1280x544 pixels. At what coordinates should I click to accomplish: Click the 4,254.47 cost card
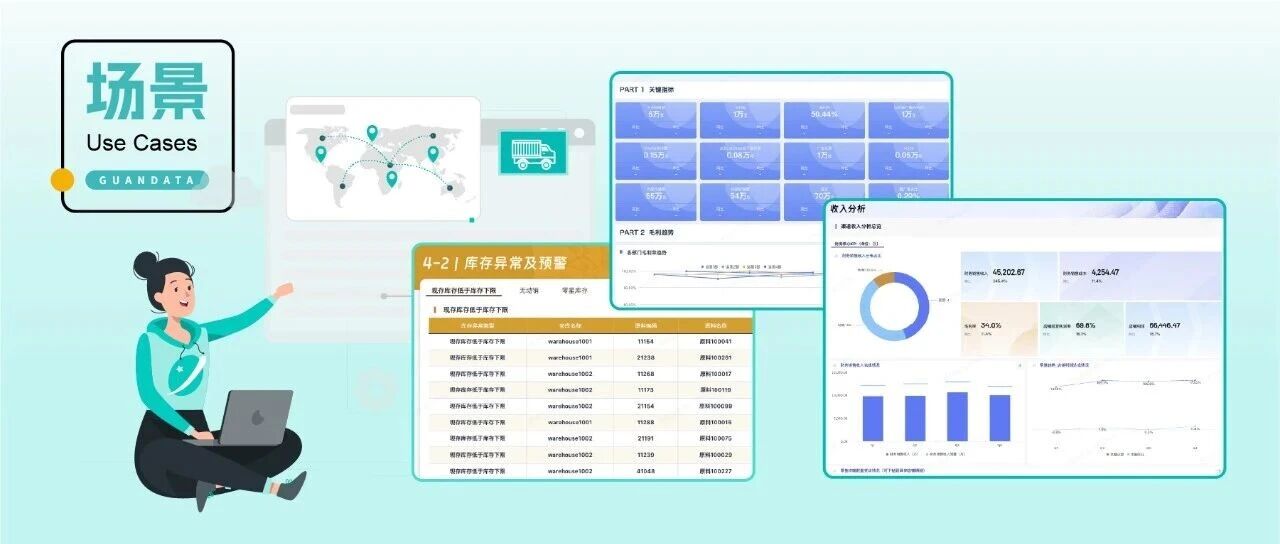pyautogui.click(x=1139, y=276)
